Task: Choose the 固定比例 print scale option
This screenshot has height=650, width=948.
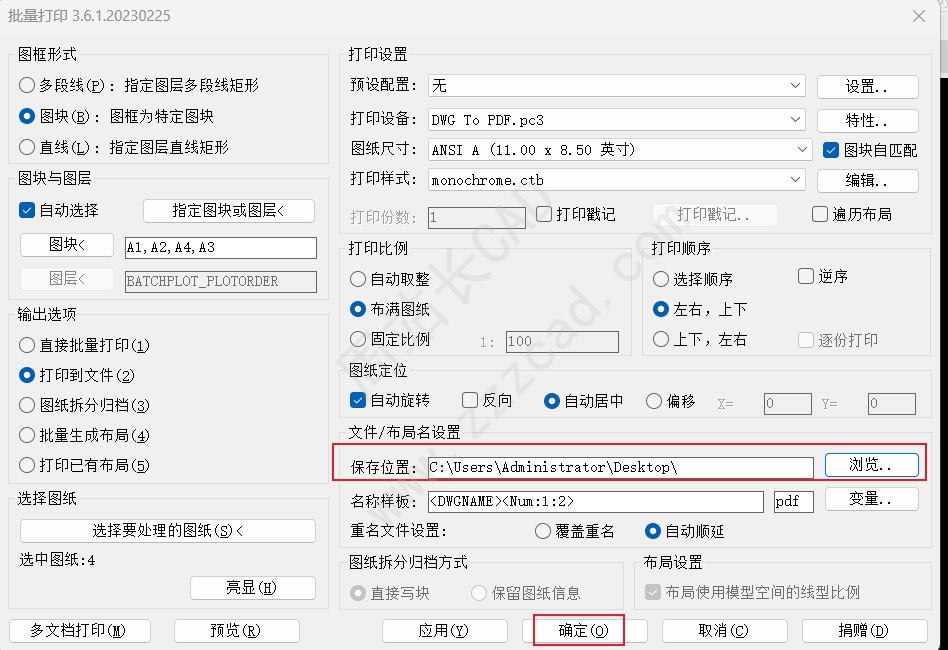Action: click(x=358, y=340)
